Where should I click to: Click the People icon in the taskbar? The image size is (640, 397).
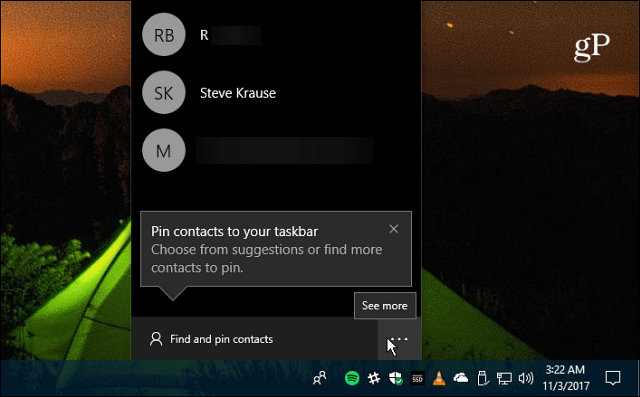coord(320,378)
